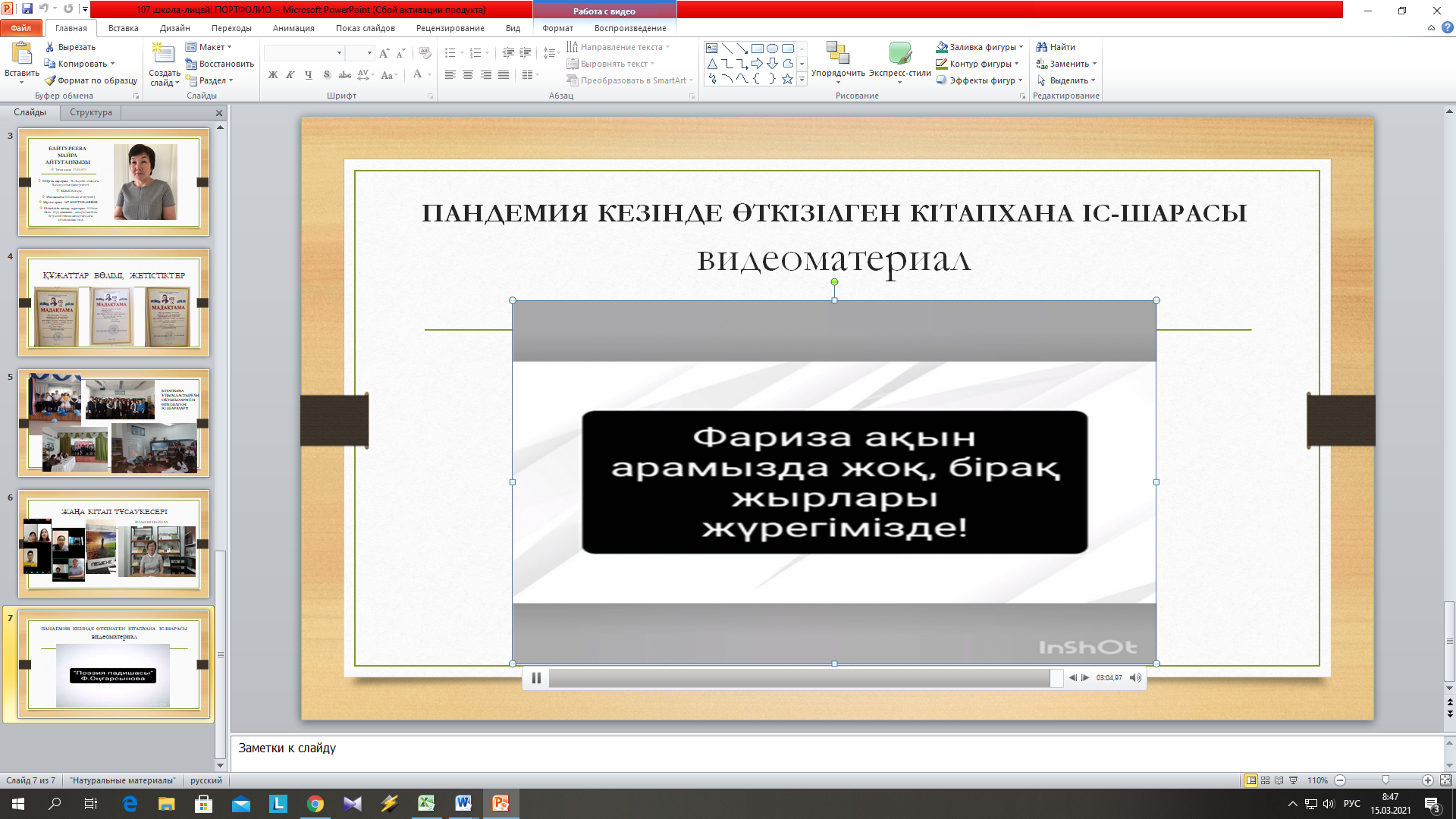Toggle bold formatting (Ж)
Screen dimensions: 1456x819
click(x=273, y=75)
